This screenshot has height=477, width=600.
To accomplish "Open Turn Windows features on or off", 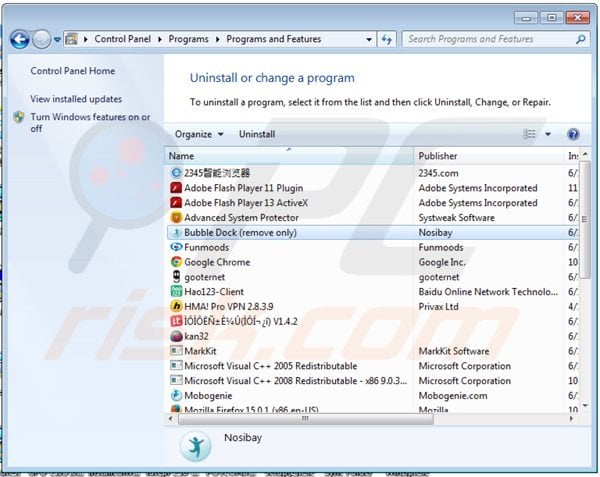I will [90, 122].
